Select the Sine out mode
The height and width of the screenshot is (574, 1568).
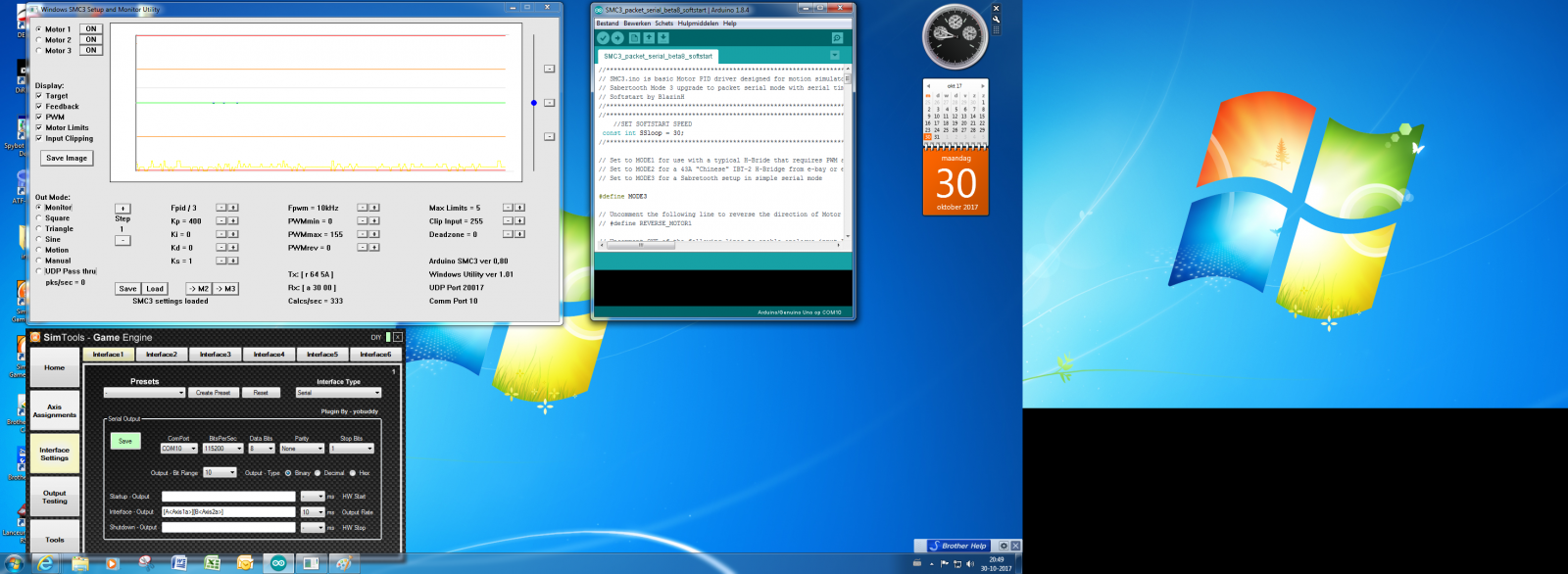point(38,239)
